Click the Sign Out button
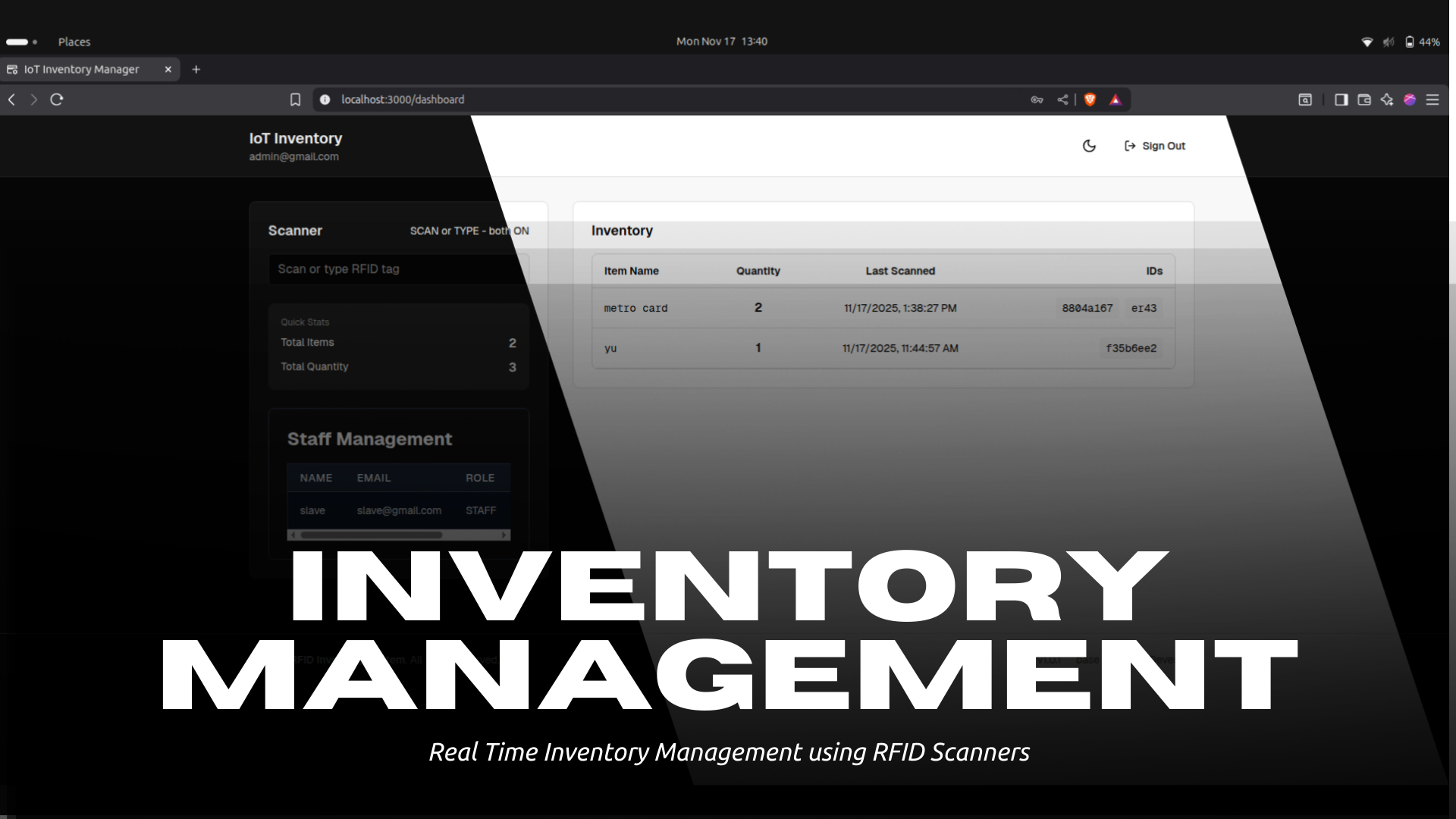 click(1154, 146)
